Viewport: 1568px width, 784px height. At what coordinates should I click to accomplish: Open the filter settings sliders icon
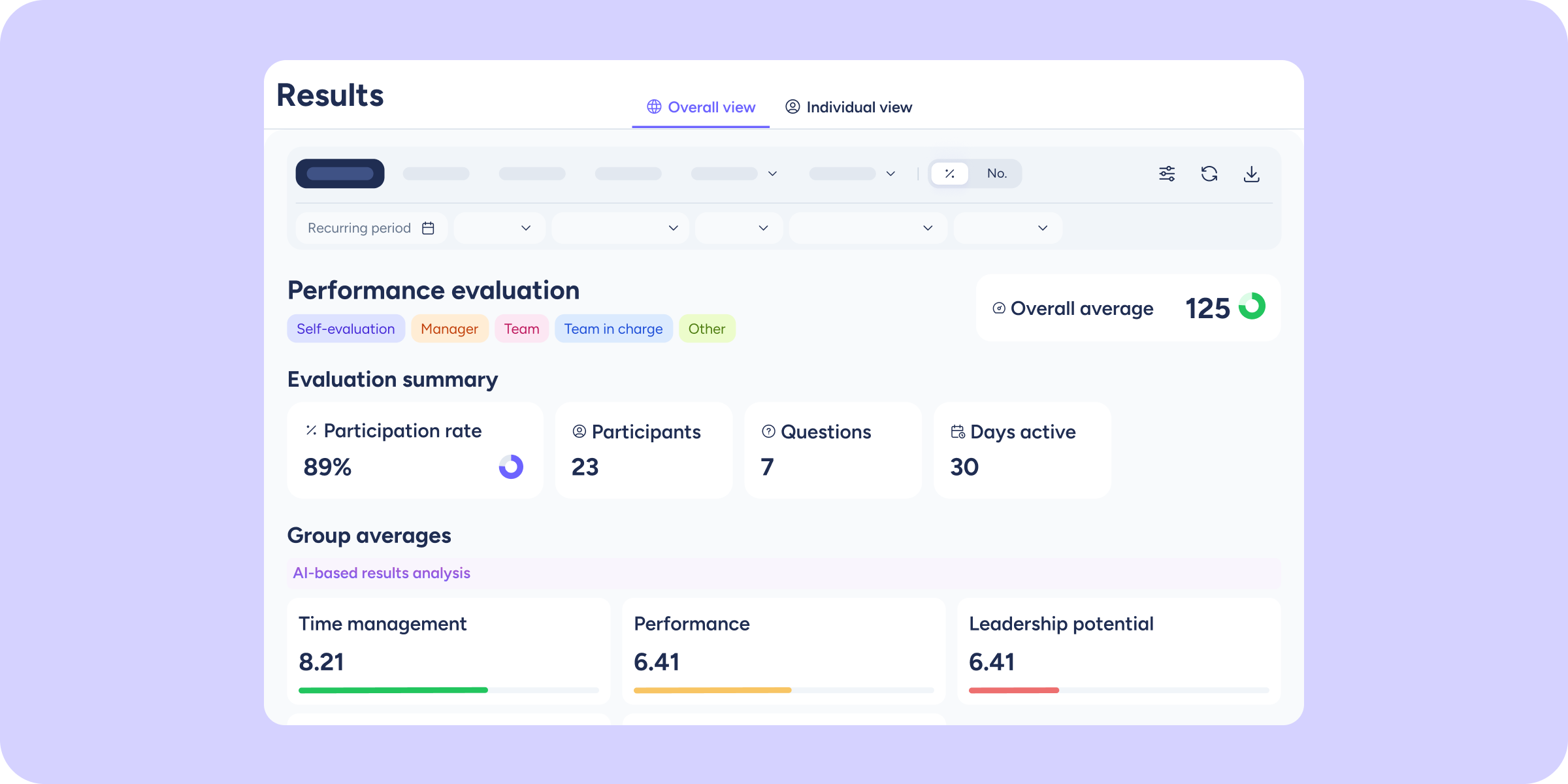[x=1167, y=174]
